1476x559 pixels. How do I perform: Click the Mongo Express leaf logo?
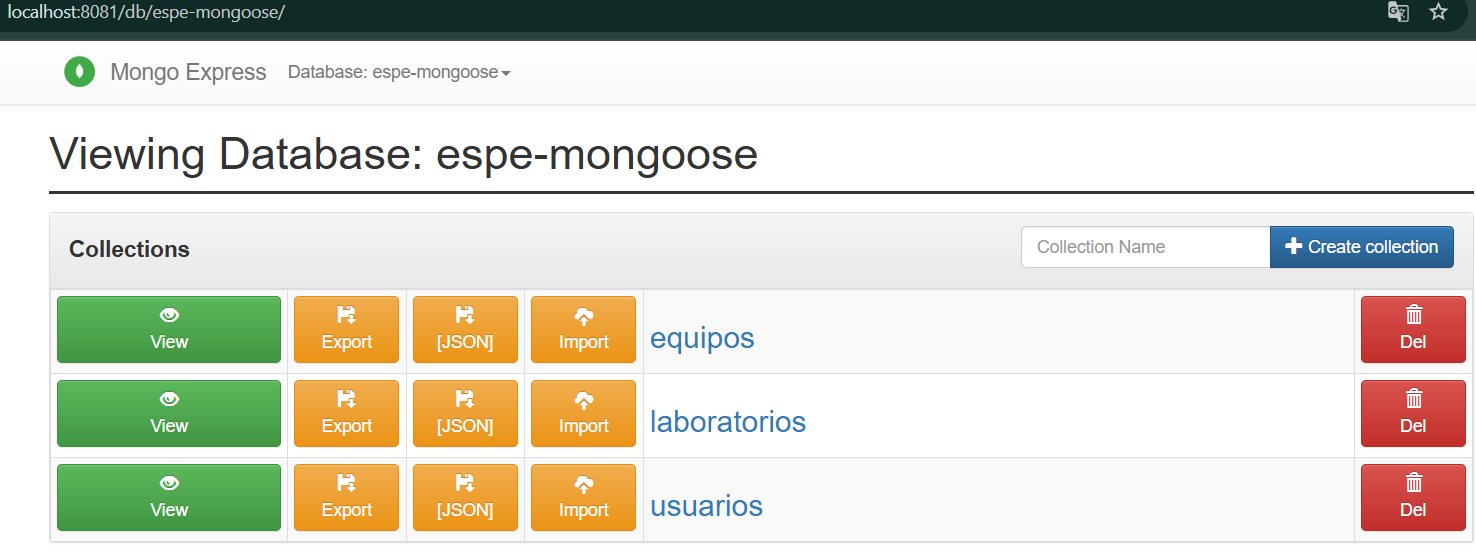80,72
